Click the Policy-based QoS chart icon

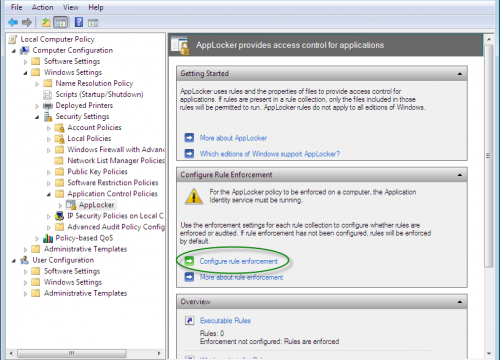pyautogui.click(x=48, y=238)
